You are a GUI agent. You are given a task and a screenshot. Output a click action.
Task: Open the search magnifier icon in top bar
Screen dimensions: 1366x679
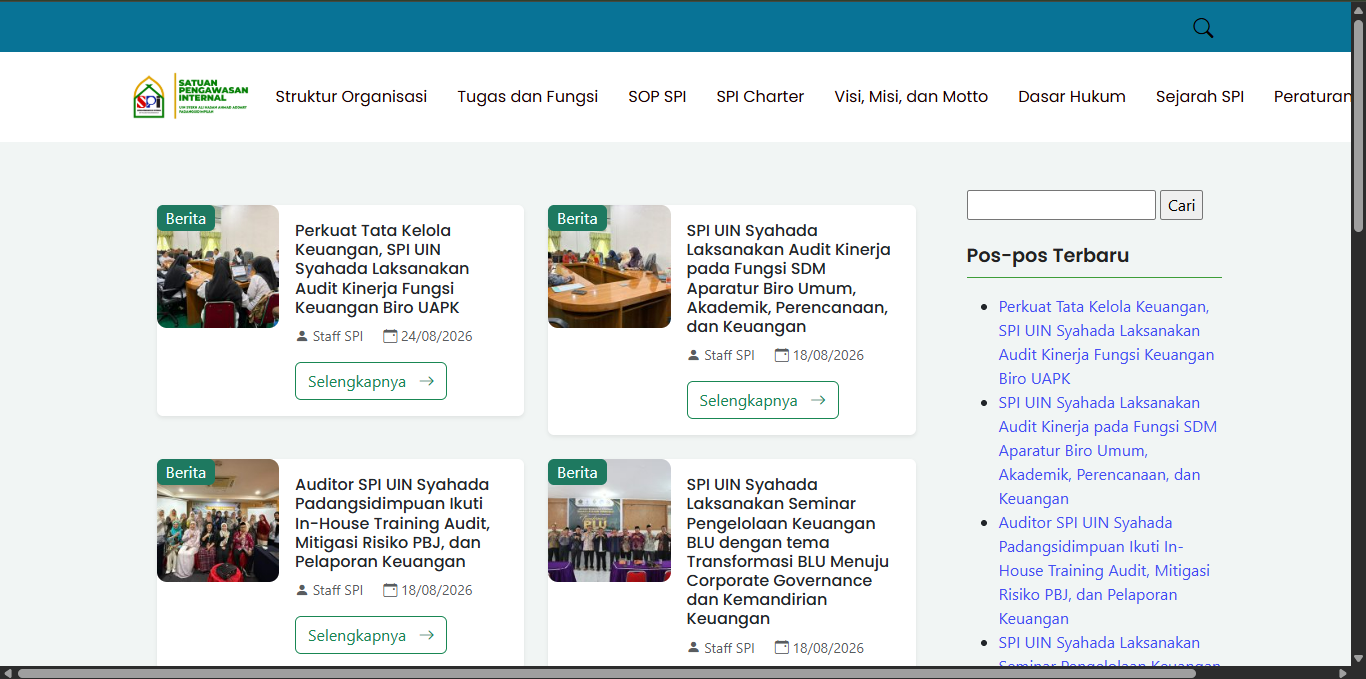(x=1203, y=28)
